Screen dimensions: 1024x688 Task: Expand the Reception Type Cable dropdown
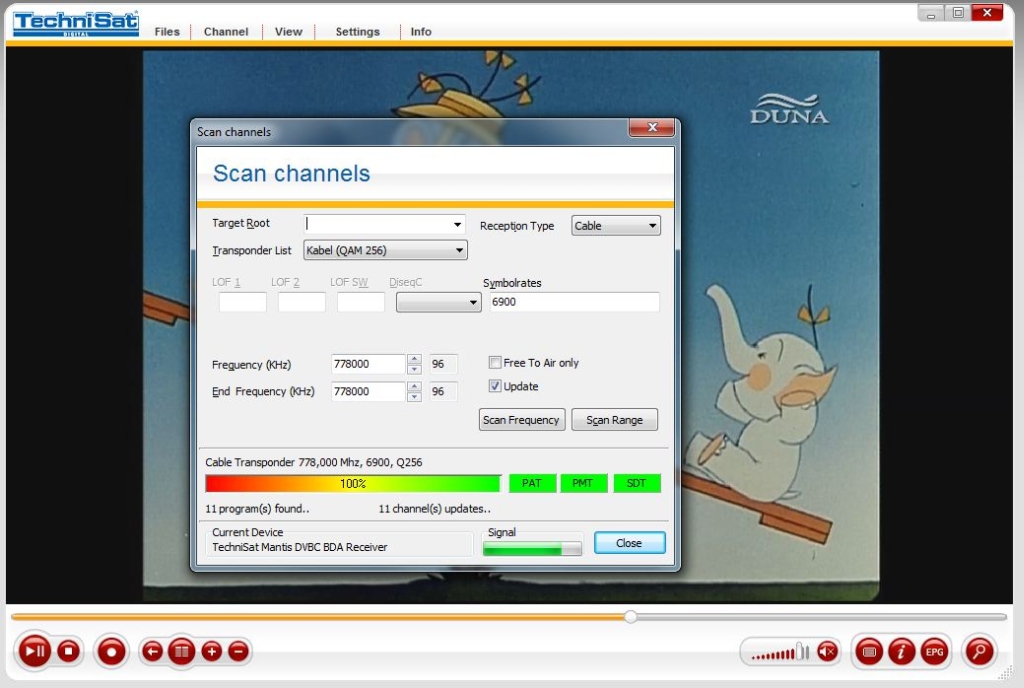[x=616, y=226]
